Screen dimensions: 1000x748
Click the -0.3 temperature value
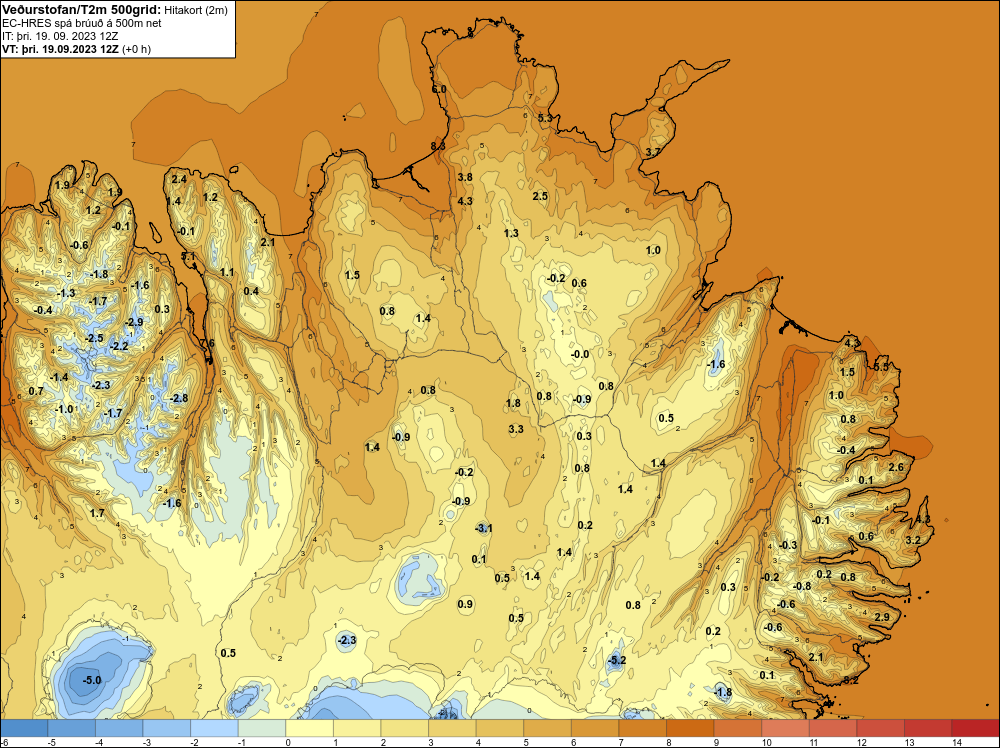pos(788,545)
